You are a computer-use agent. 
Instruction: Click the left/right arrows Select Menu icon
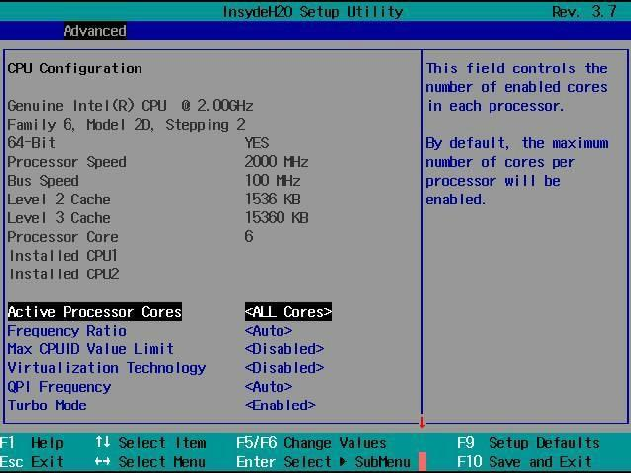(x=103, y=462)
